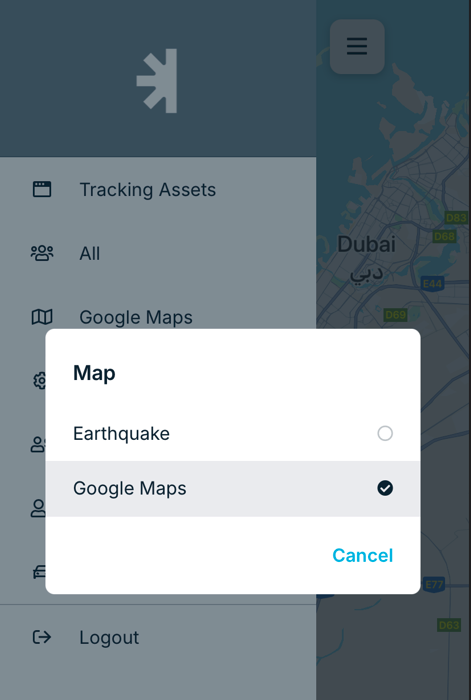Click the Dubai label on the map
Image resolution: width=471 pixels, height=700 pixels.
coord(367,244)
